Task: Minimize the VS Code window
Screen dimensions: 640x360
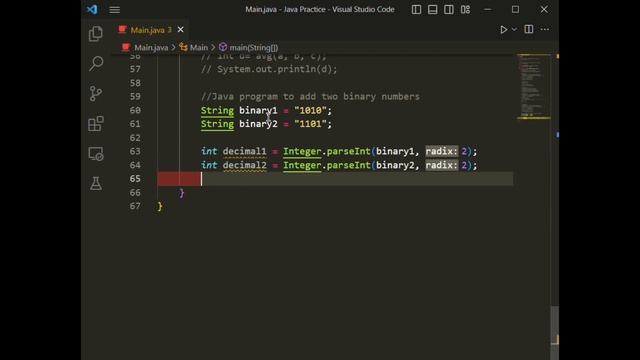Action: tap(488, 9)
